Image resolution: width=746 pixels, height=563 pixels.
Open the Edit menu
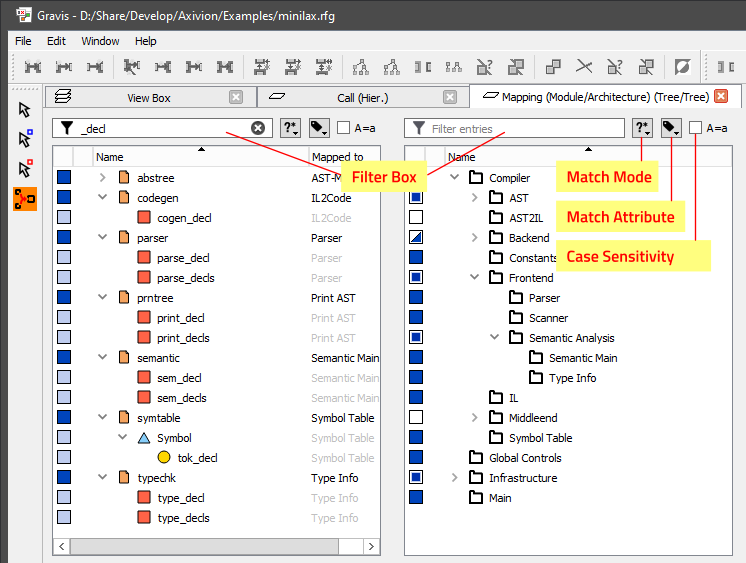point(56,41)
